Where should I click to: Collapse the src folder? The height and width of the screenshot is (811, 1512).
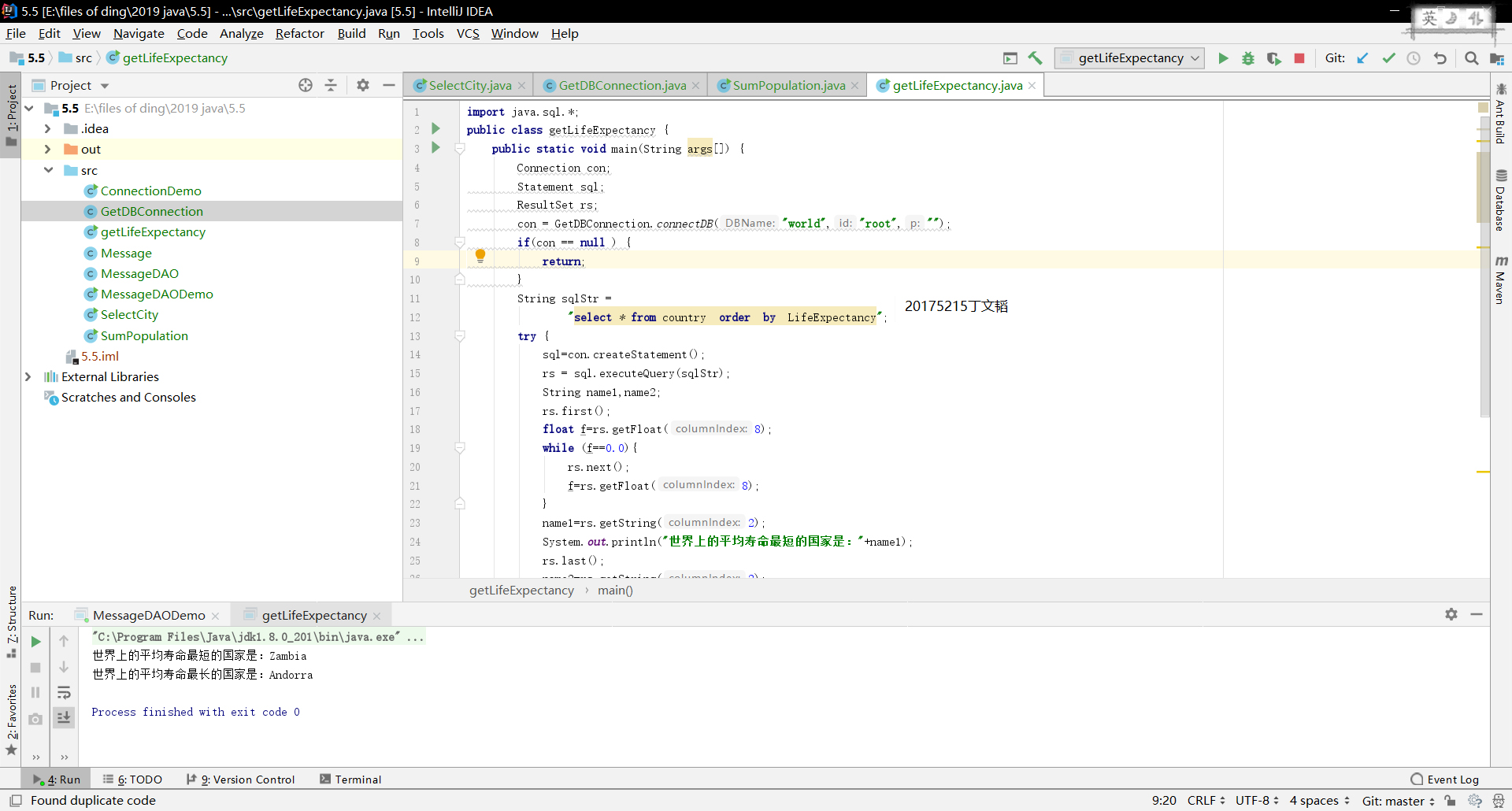point(48,170)
